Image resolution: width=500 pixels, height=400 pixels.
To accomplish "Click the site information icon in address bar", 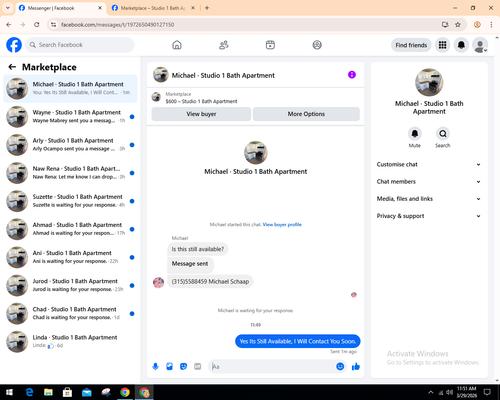I will tap(53, 25).
